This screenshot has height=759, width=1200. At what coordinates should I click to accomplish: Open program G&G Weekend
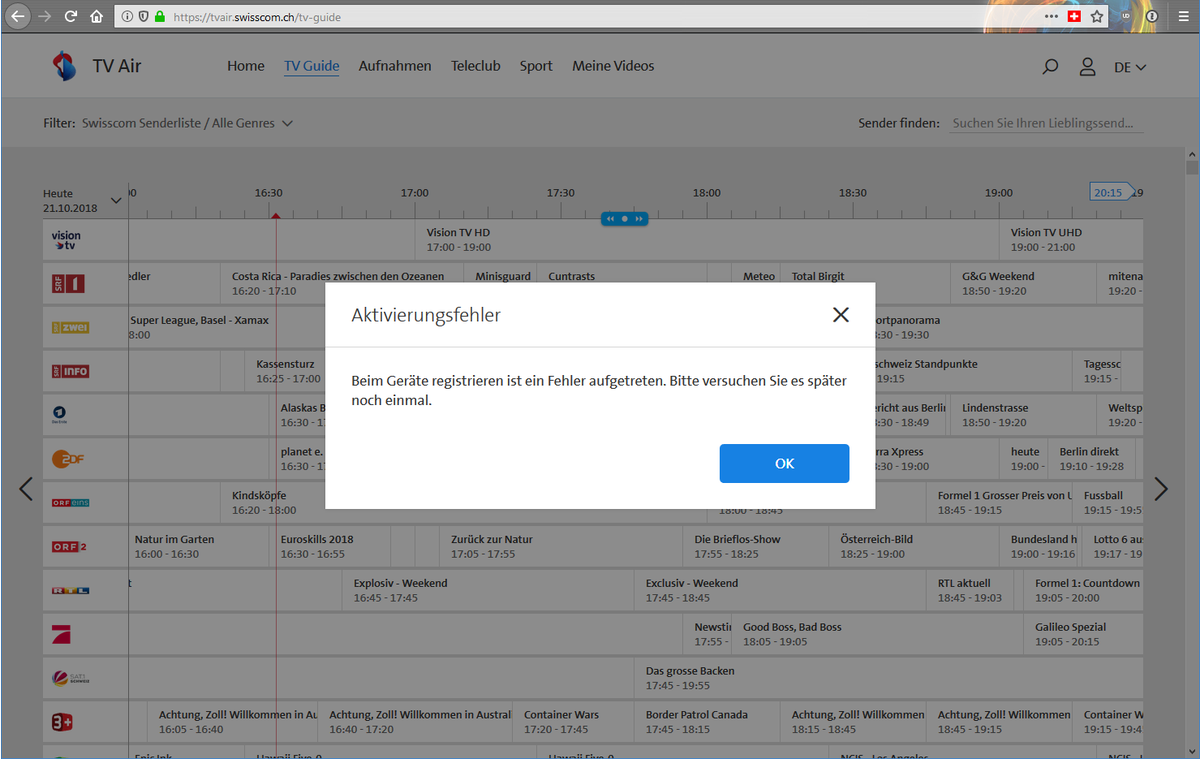1024,283
